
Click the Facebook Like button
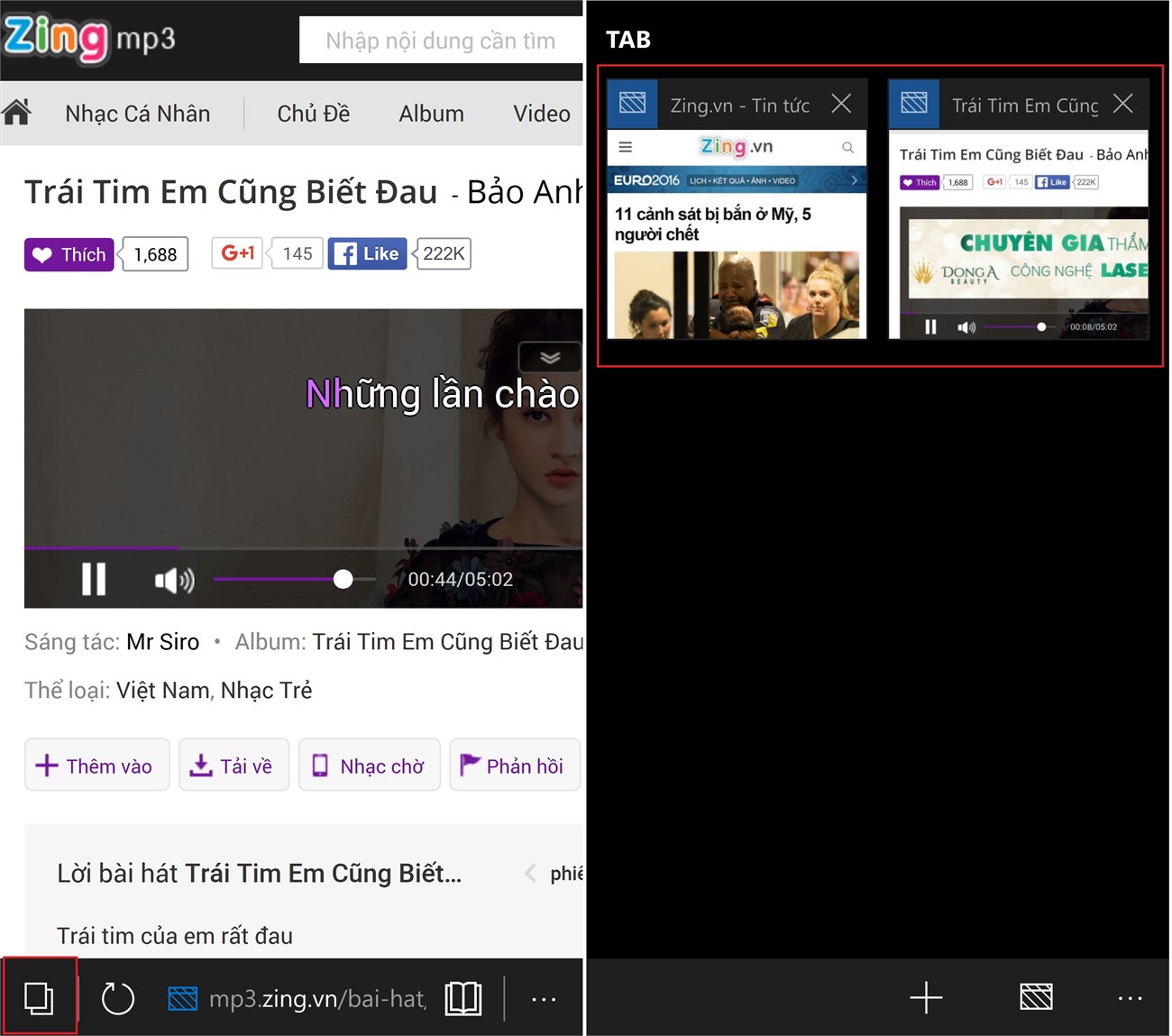point(368,253)
